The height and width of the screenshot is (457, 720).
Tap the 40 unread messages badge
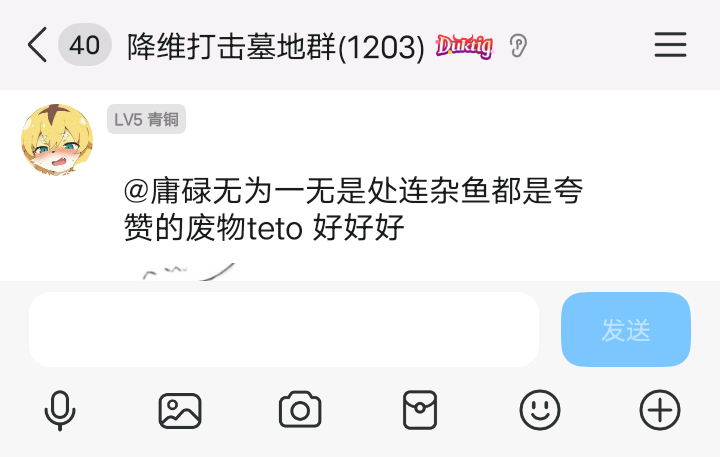85,45
